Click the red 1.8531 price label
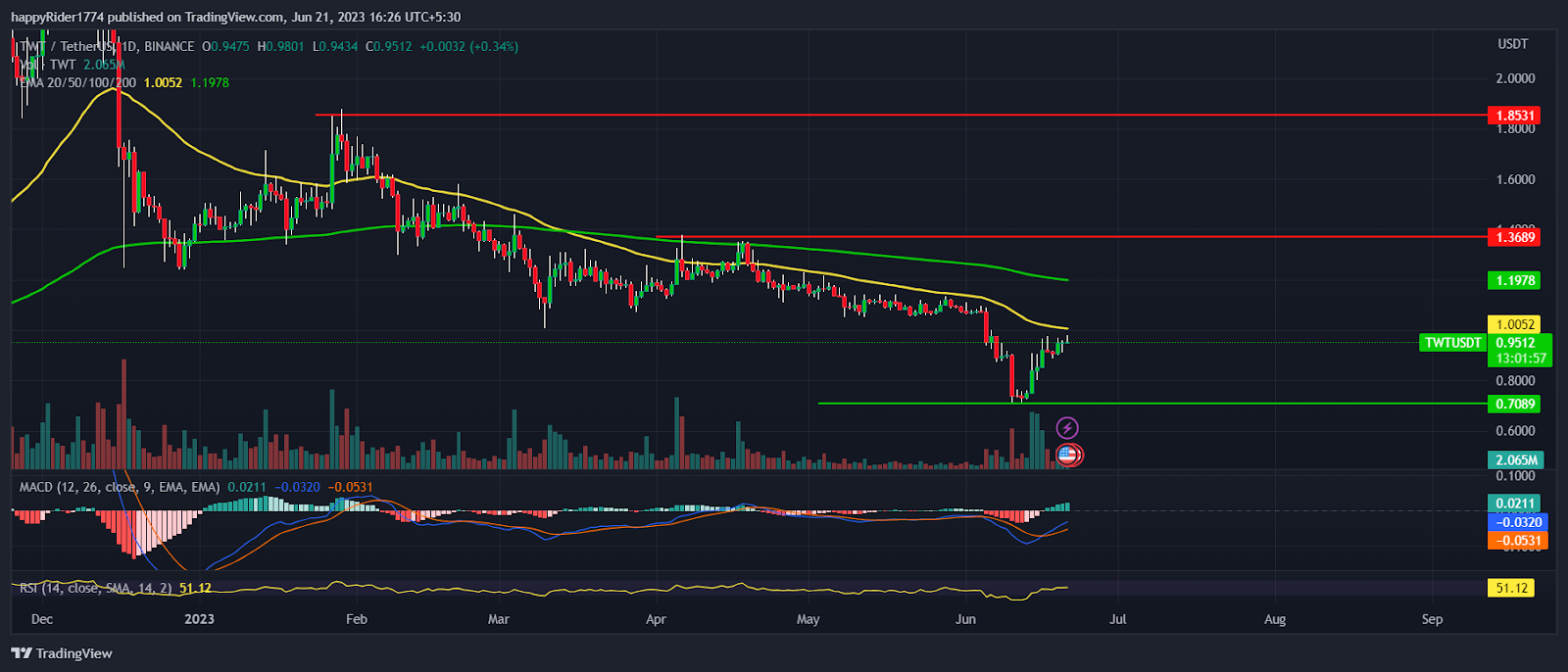1568x672 pixels. click(1514, 116)
